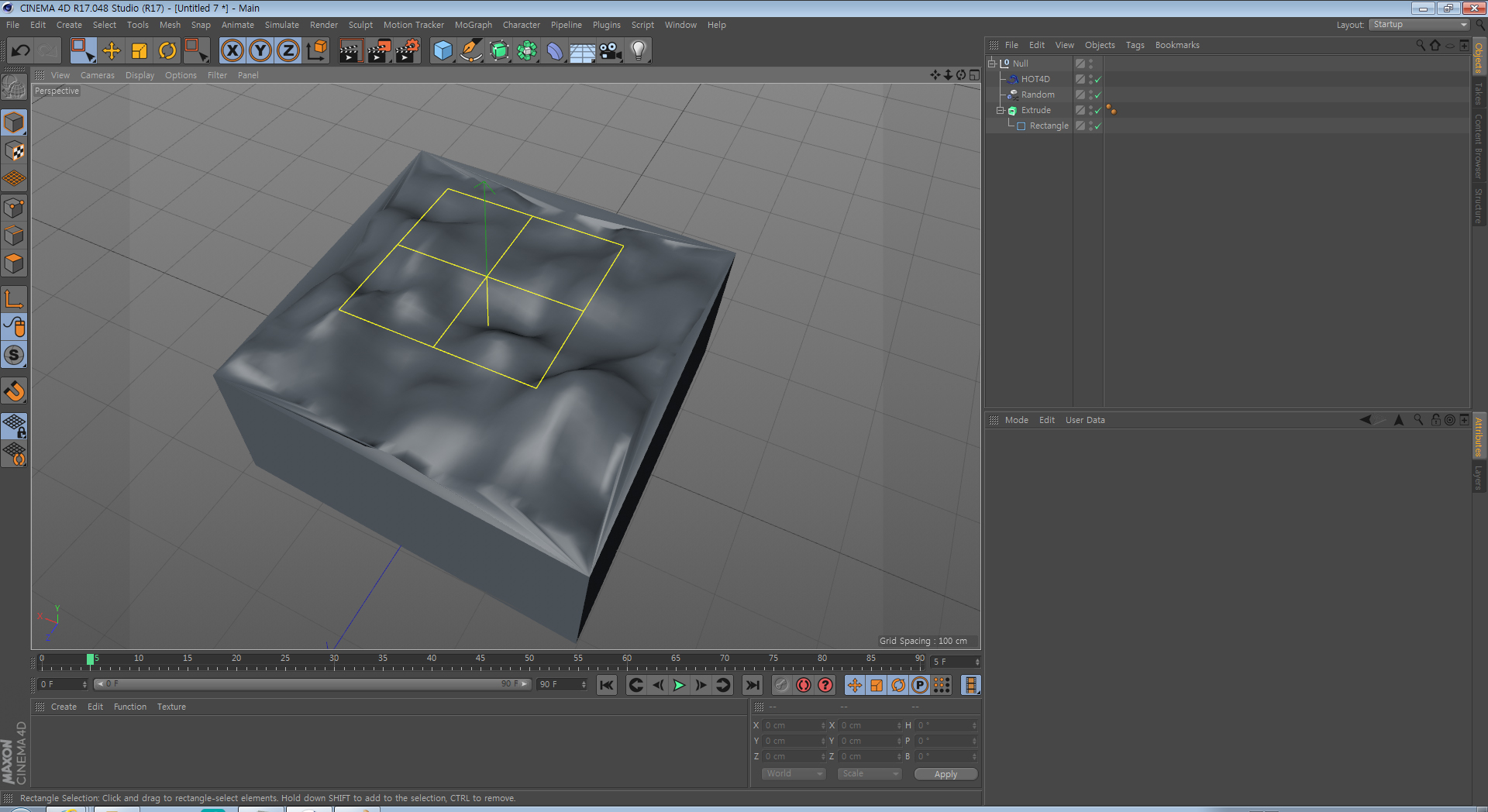Image resolution: width=1488 pixels, height=812 pixels.
Task: Toggle the X-axis lock
Action: (232, 51)
